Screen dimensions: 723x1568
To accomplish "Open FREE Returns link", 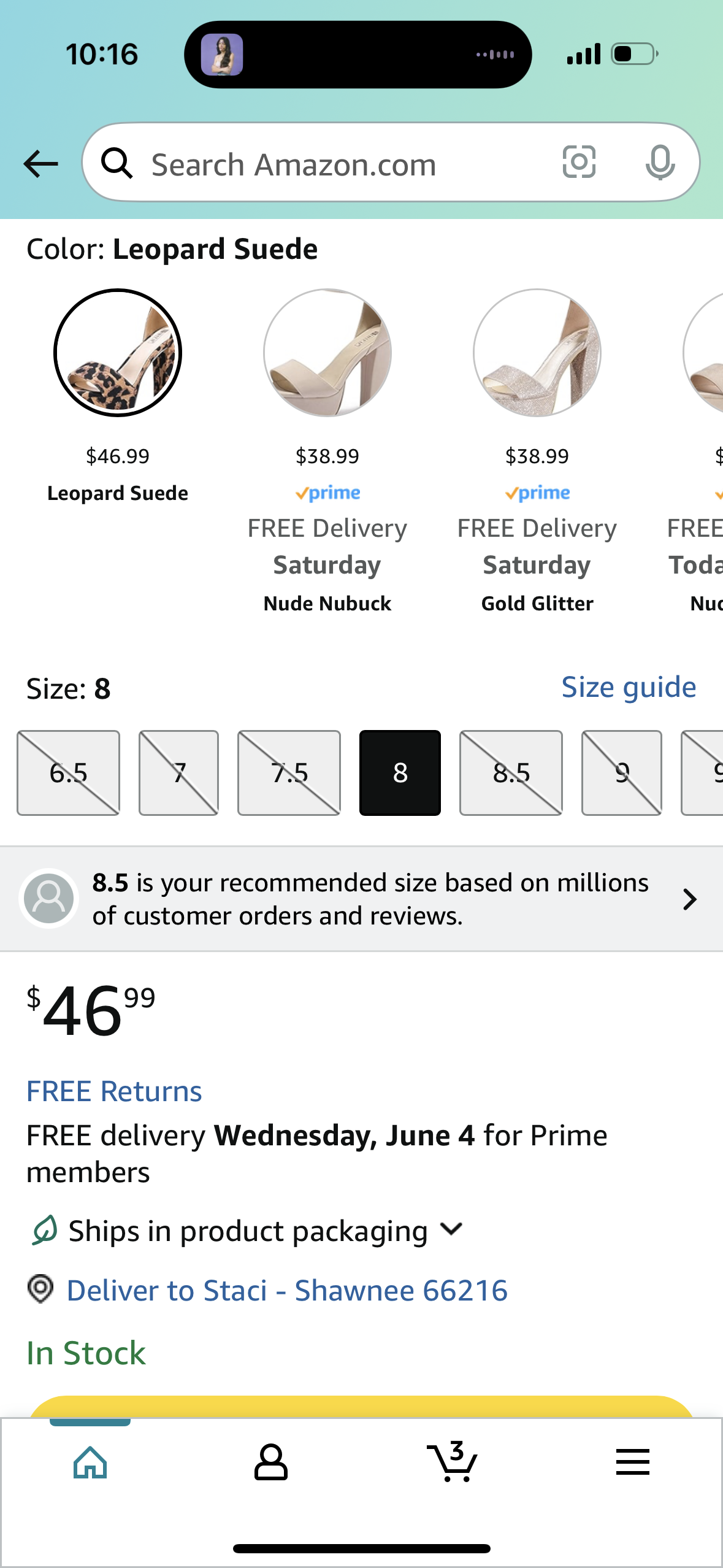I will (114, 1091).
